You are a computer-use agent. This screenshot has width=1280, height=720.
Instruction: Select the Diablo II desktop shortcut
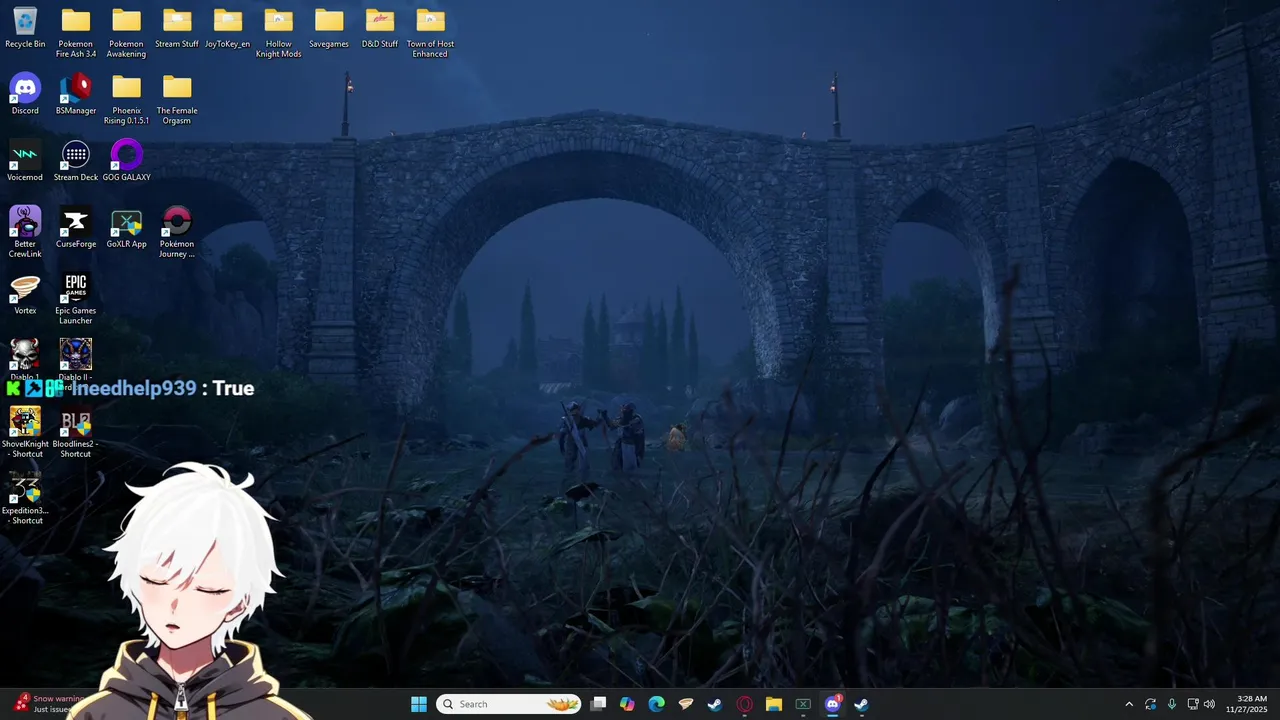tap(76, 356)
